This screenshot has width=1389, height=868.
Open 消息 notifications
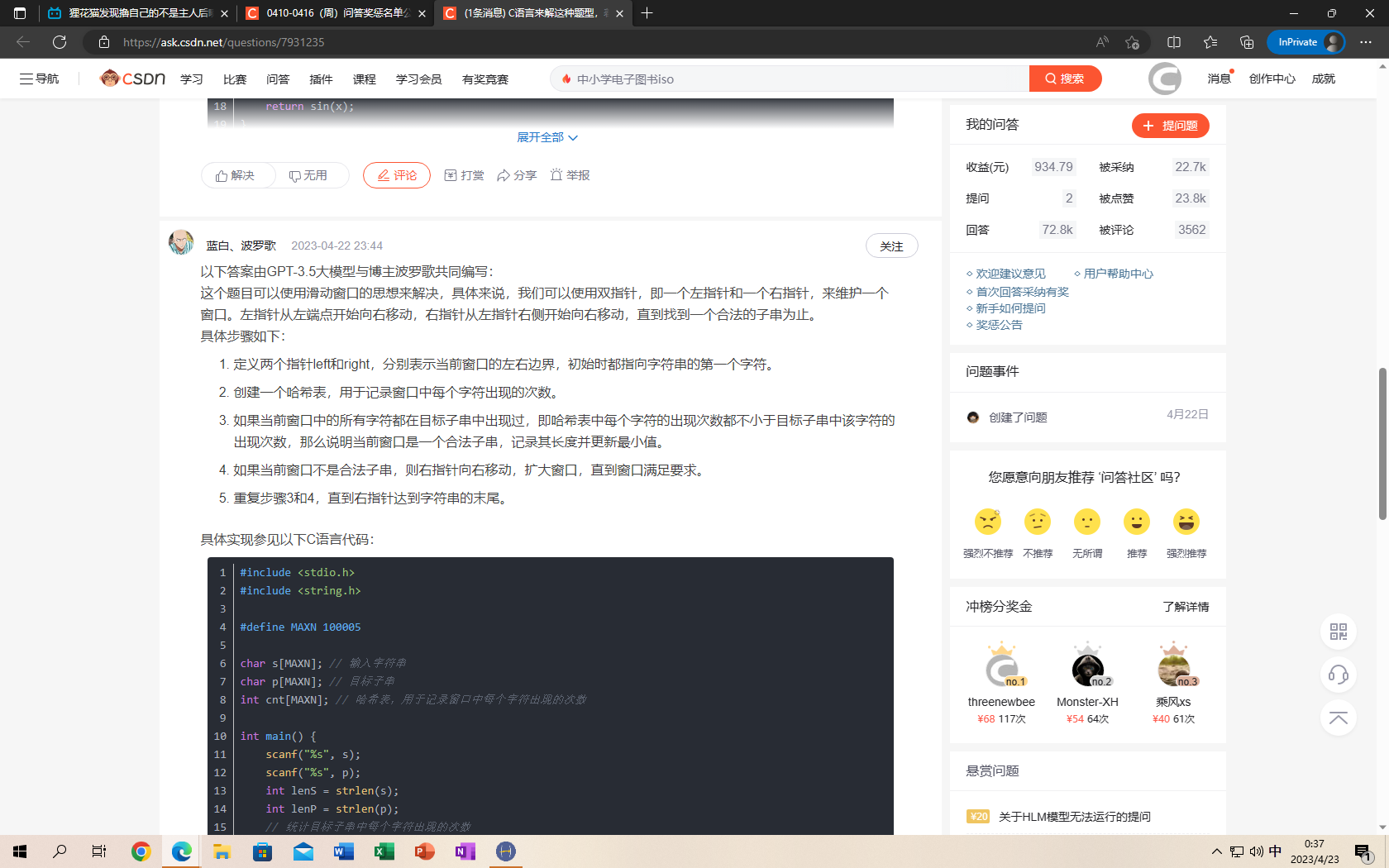[1219, 79]
